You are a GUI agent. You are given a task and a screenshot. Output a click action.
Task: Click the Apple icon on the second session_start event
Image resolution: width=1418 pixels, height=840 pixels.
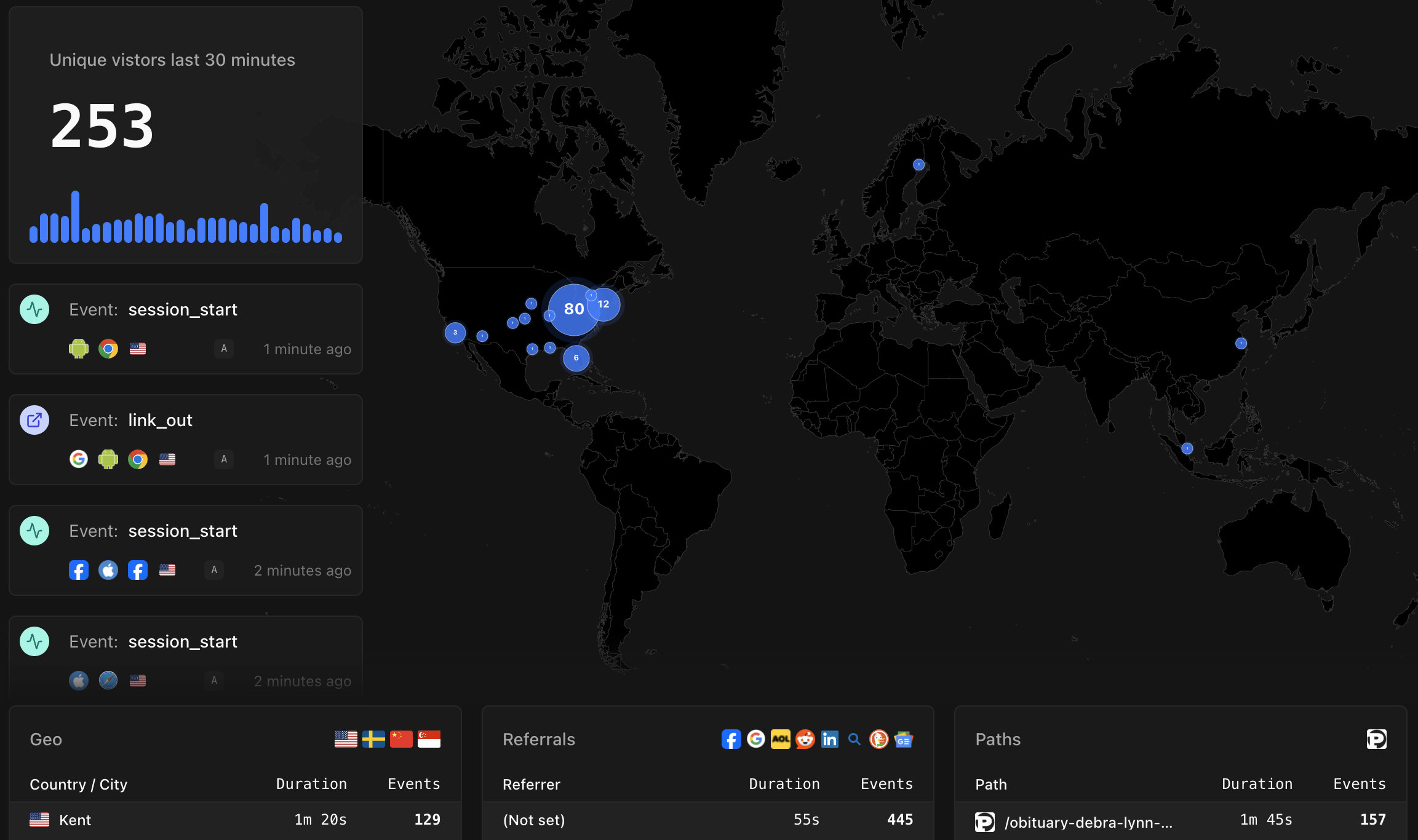tap(108, 570)
